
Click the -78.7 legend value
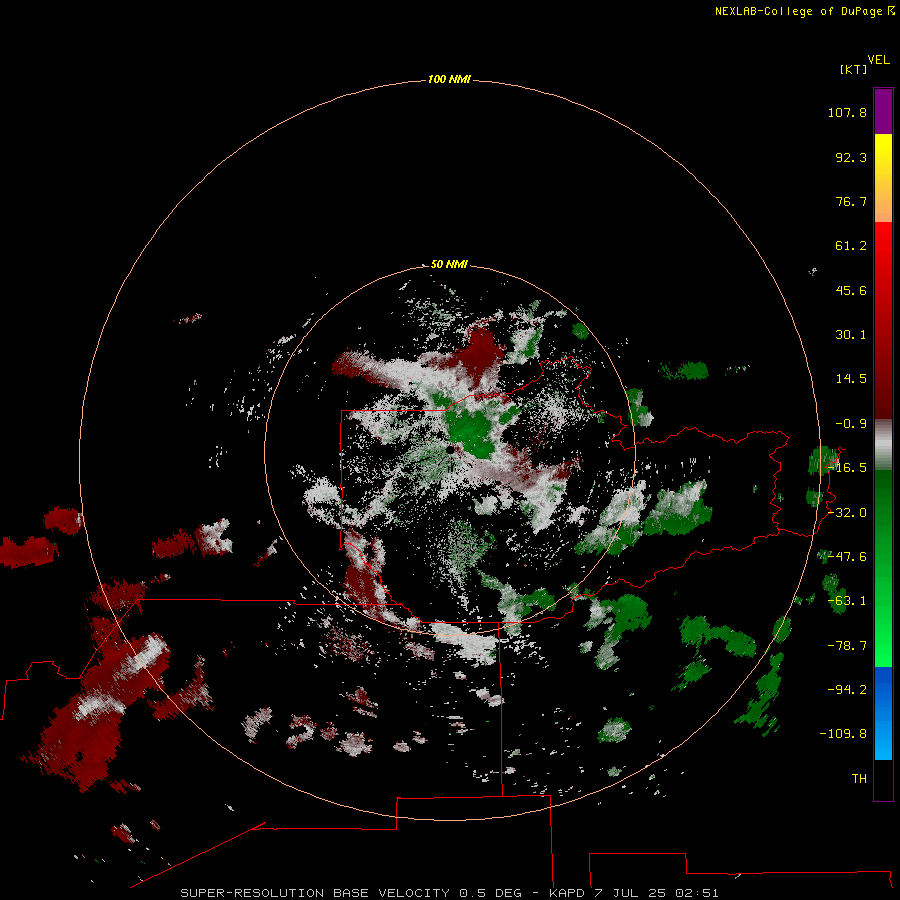pyautogui.click(x=847, y=646)
